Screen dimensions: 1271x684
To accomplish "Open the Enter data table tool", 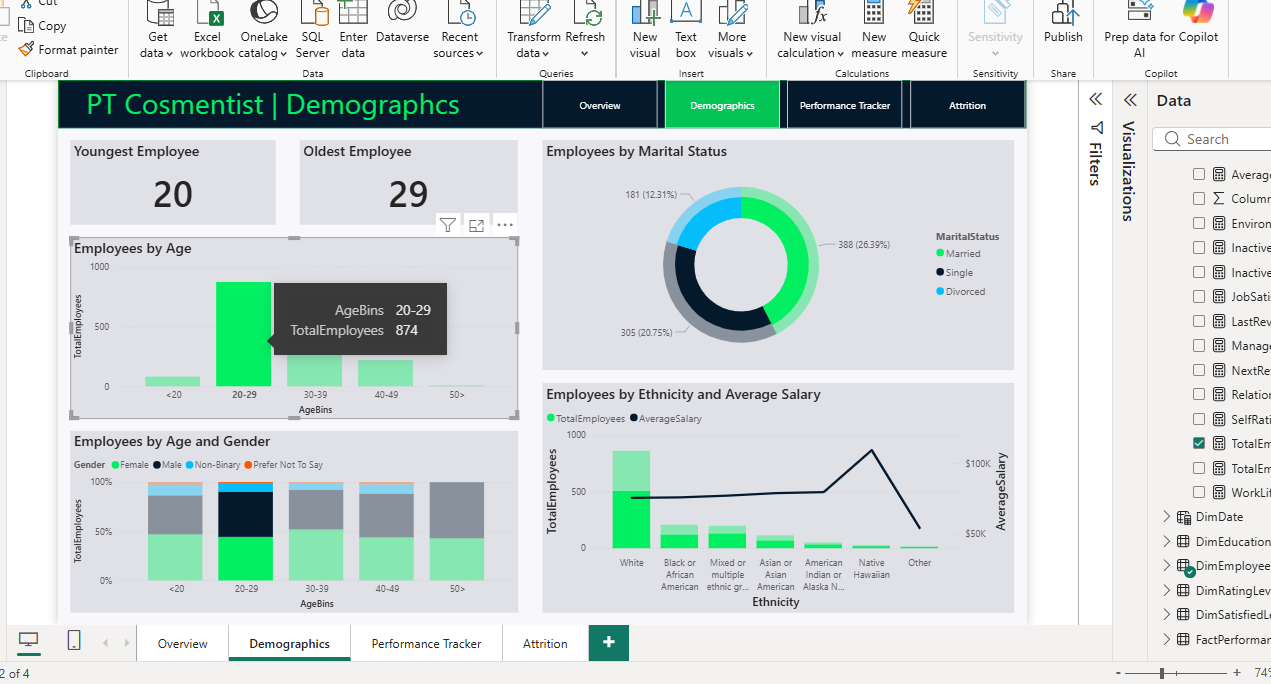I will click(353, 31).
